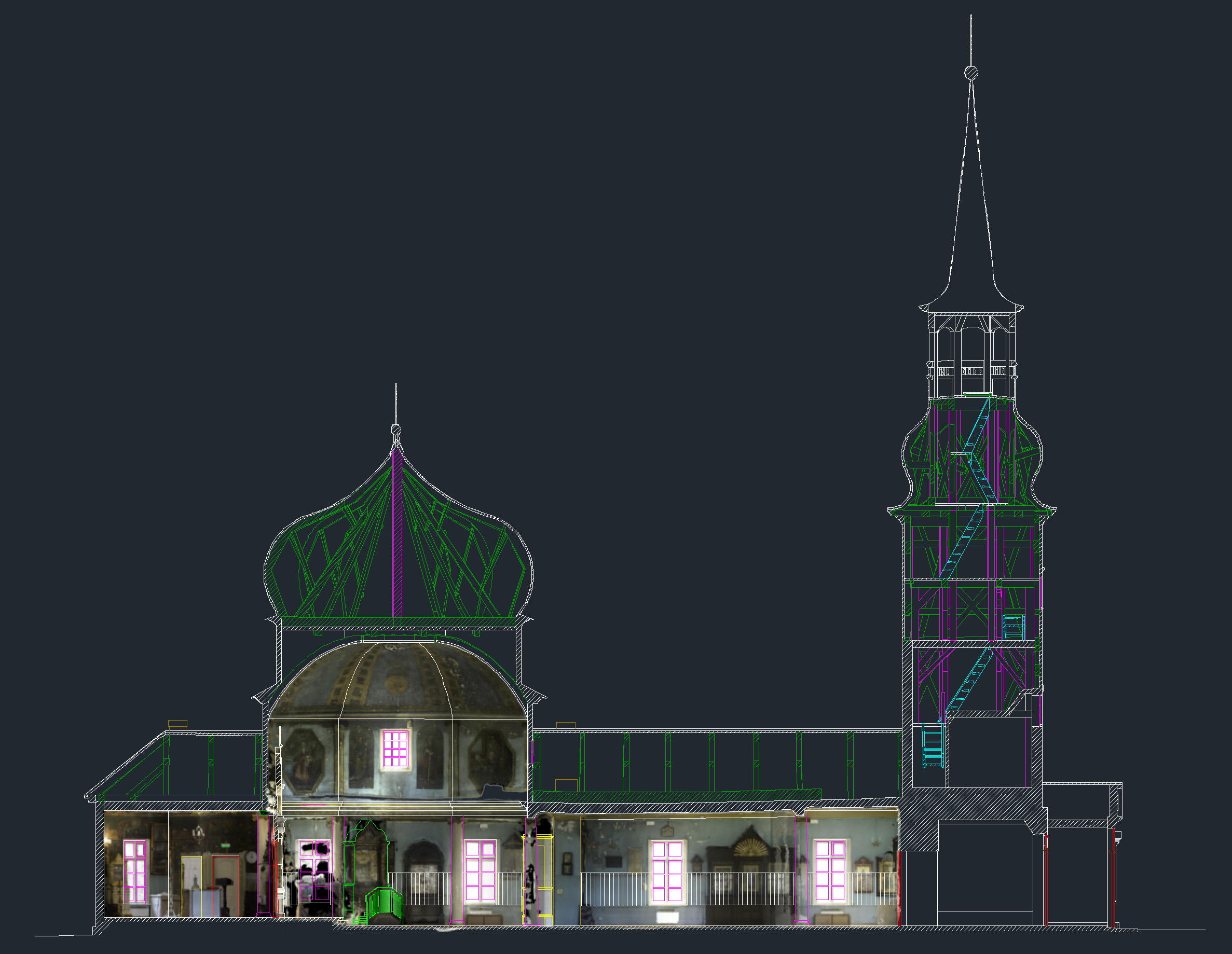Select the leftmost magenta window of the interior
The image size is (1232, 954).
(135, 872)
